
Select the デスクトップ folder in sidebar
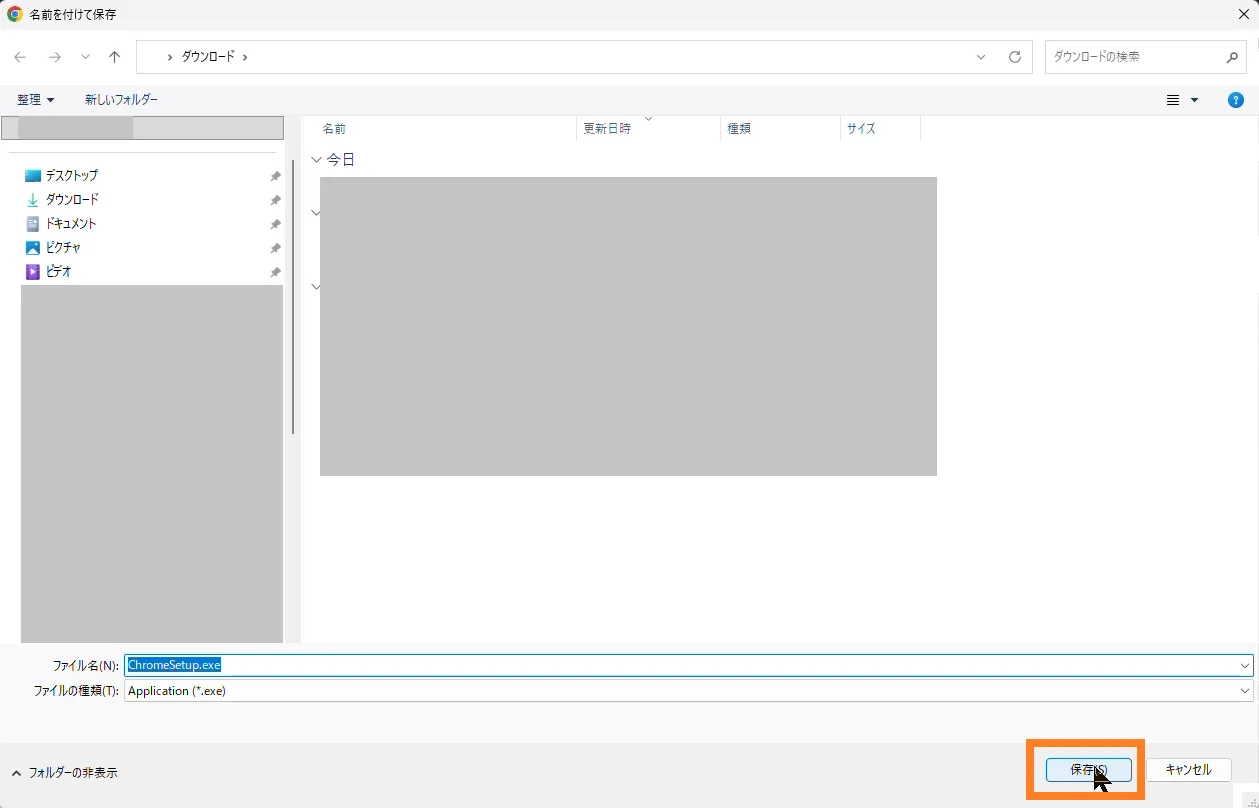pyautogui.click(x=71, y=175)
